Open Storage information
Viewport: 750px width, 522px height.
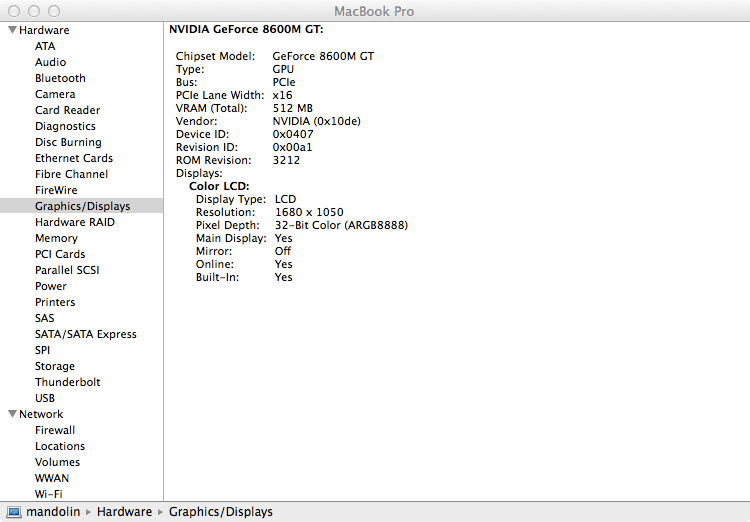55,366
